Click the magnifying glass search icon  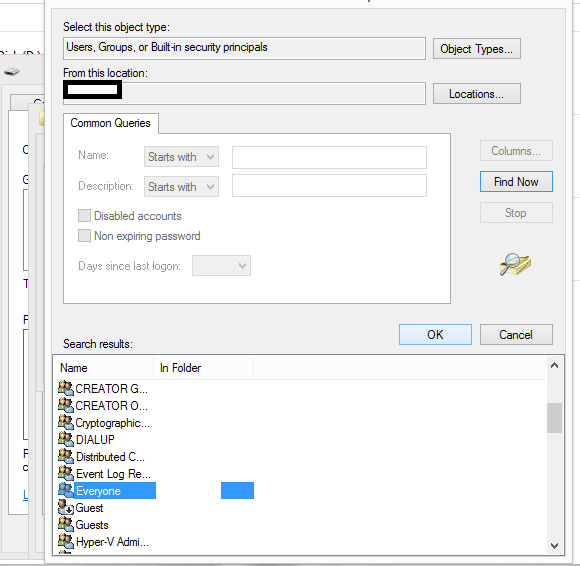point(515,264)
